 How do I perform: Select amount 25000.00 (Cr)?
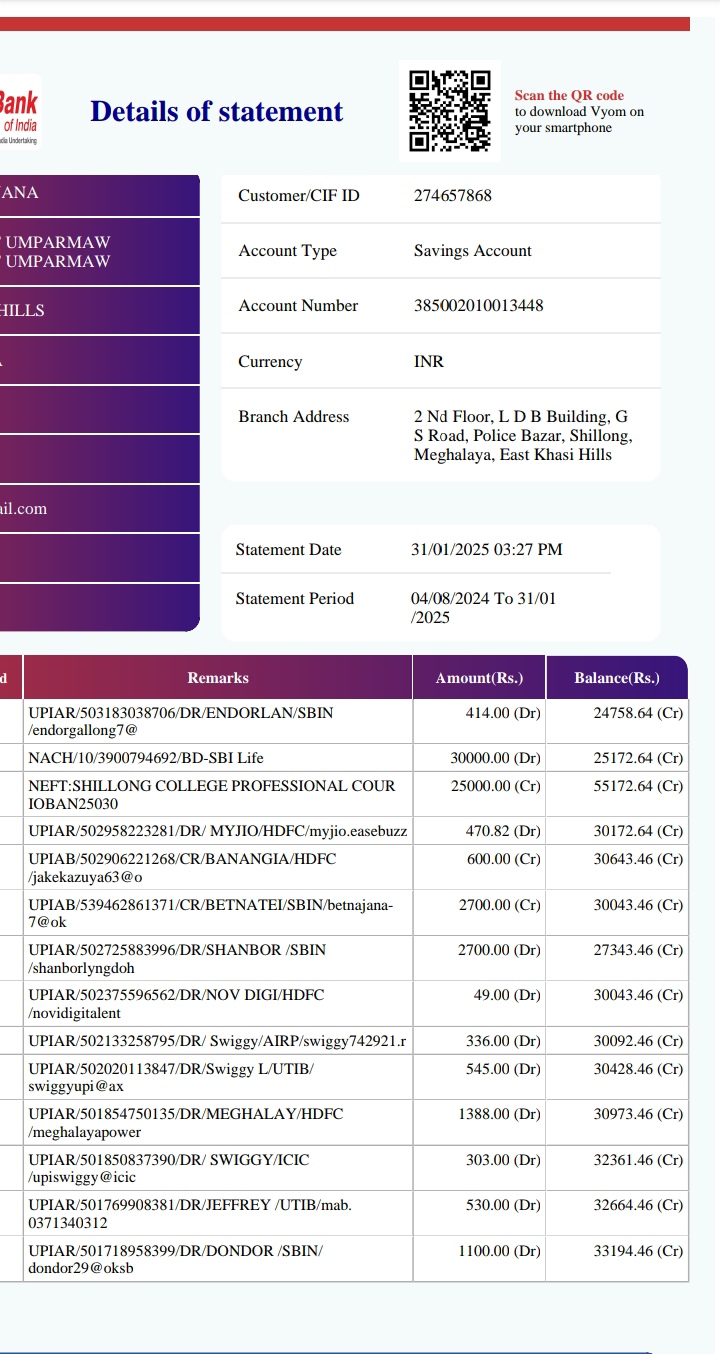496,786
